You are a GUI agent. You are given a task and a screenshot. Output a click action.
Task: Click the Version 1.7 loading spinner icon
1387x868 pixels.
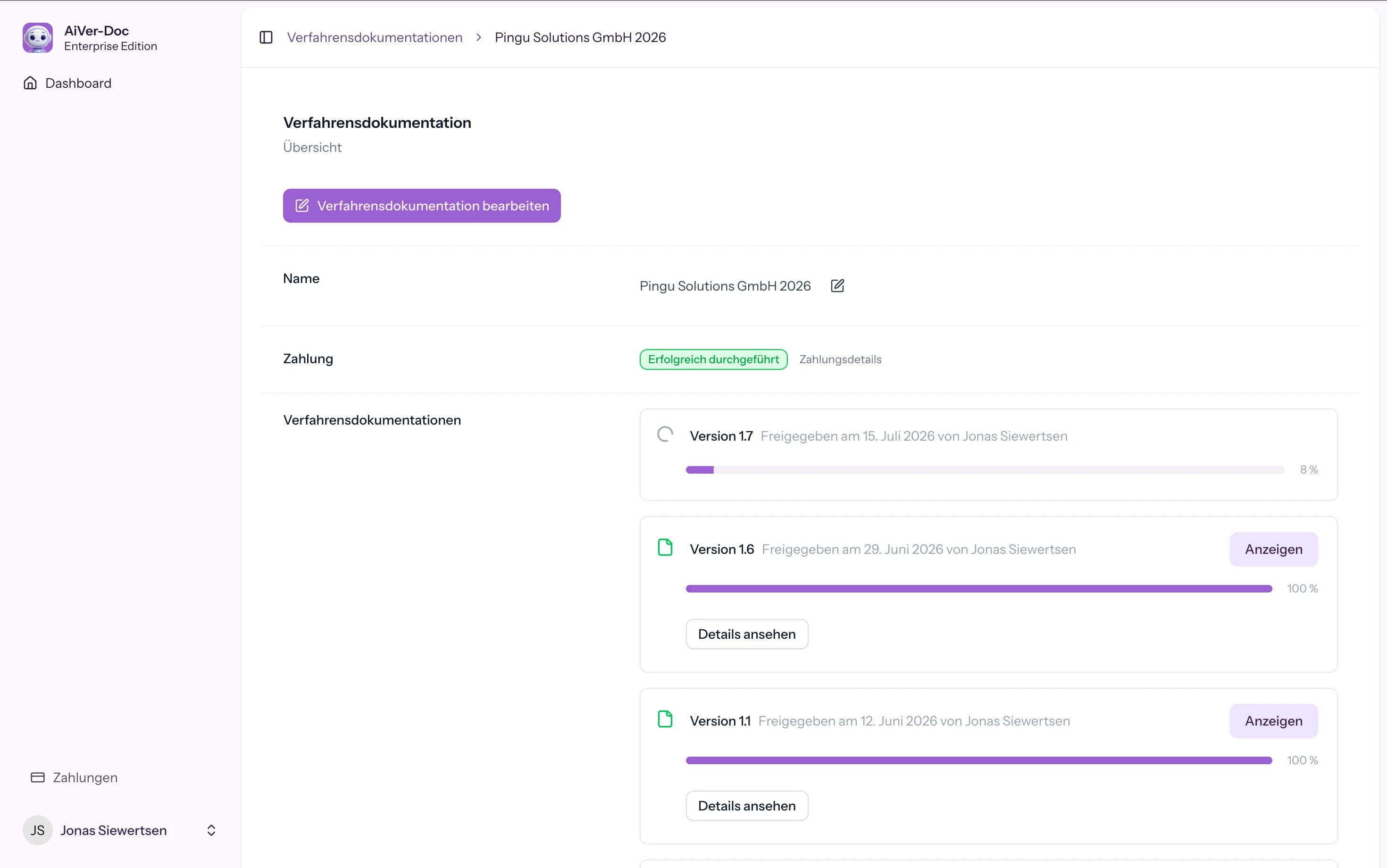click(665, 434)
